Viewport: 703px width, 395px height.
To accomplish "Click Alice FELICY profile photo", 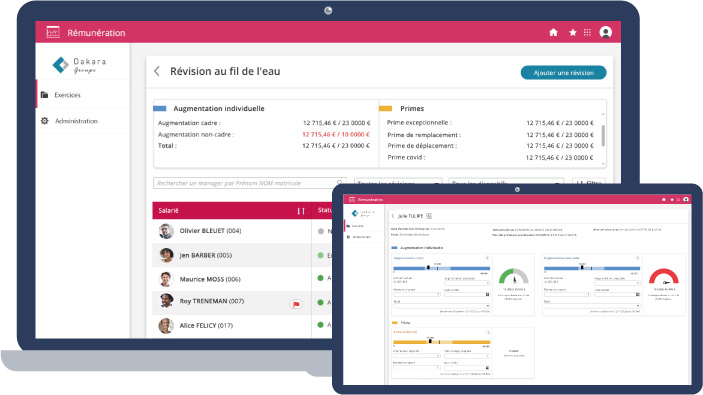I will pos(166,326).
